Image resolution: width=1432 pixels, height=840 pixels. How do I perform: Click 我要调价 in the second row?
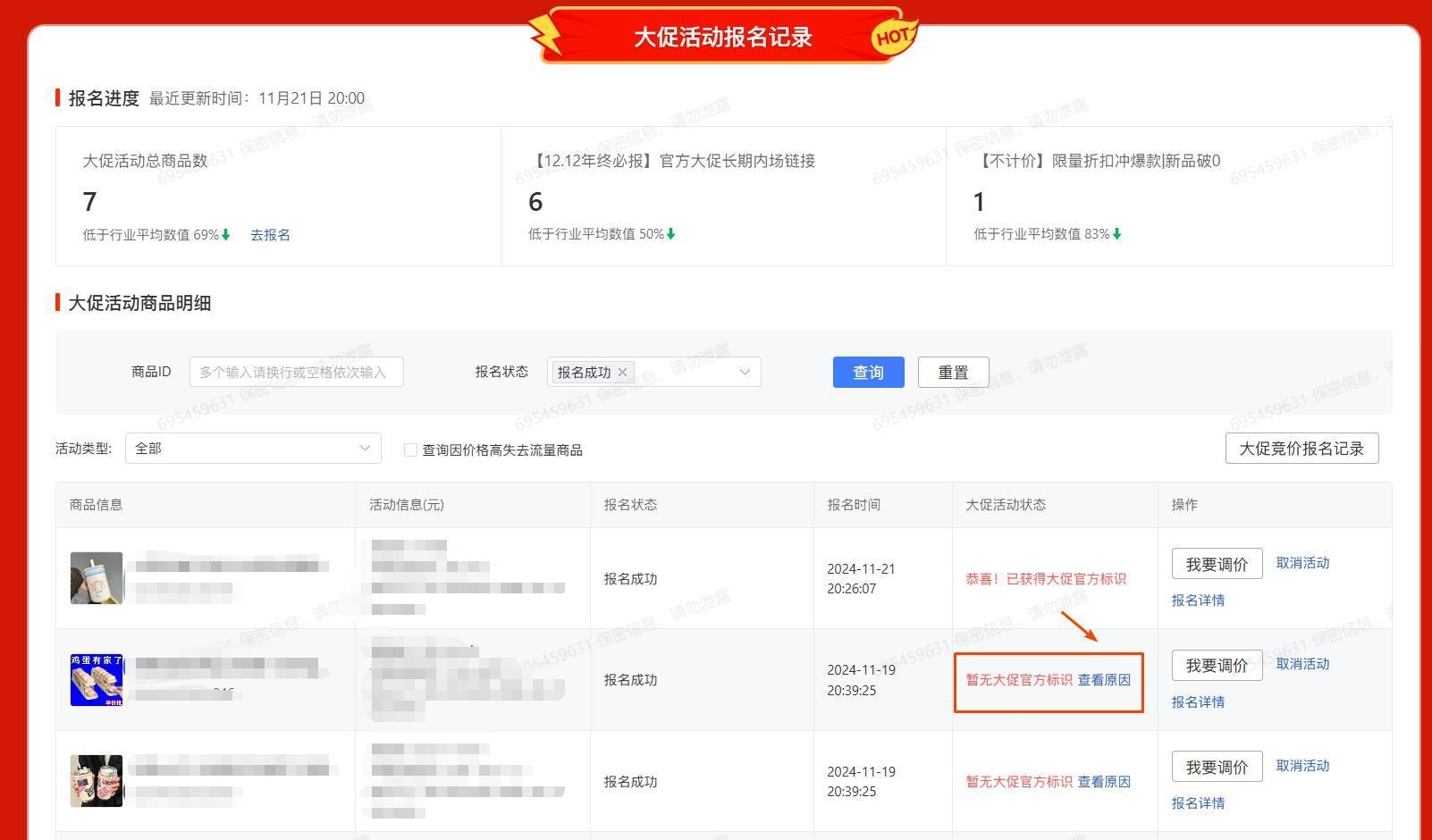[1217, 666]
